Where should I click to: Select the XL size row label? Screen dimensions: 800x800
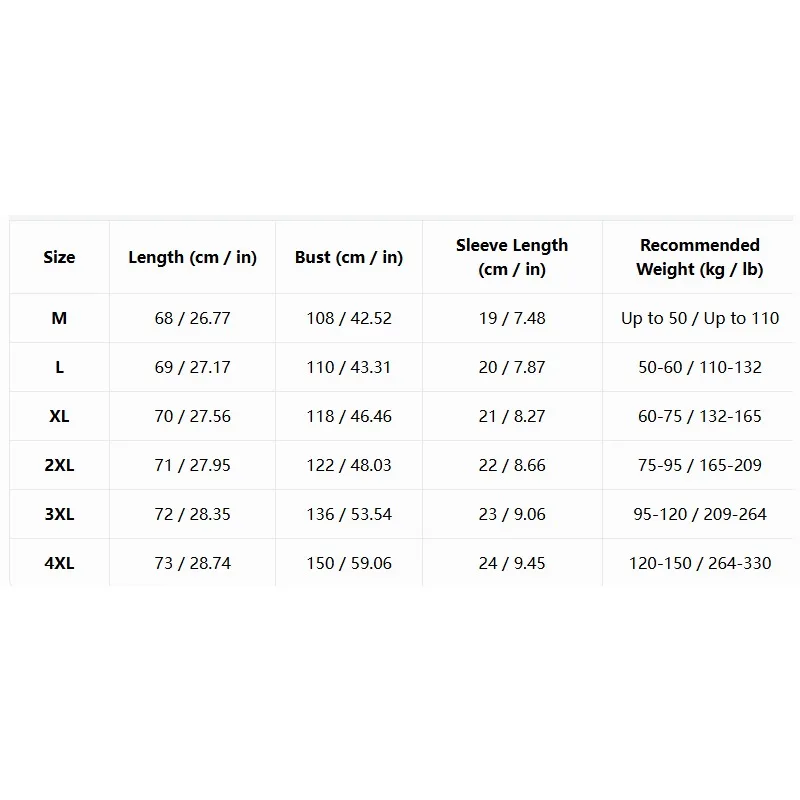pos(59,416)
